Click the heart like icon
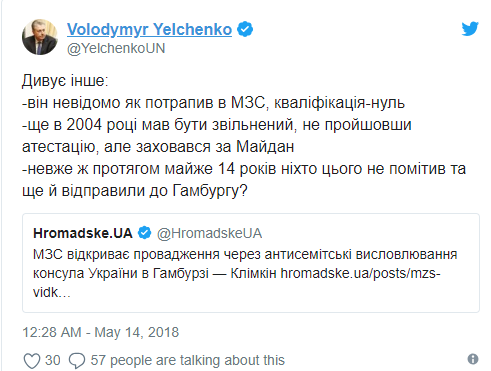 coord(32,361)
